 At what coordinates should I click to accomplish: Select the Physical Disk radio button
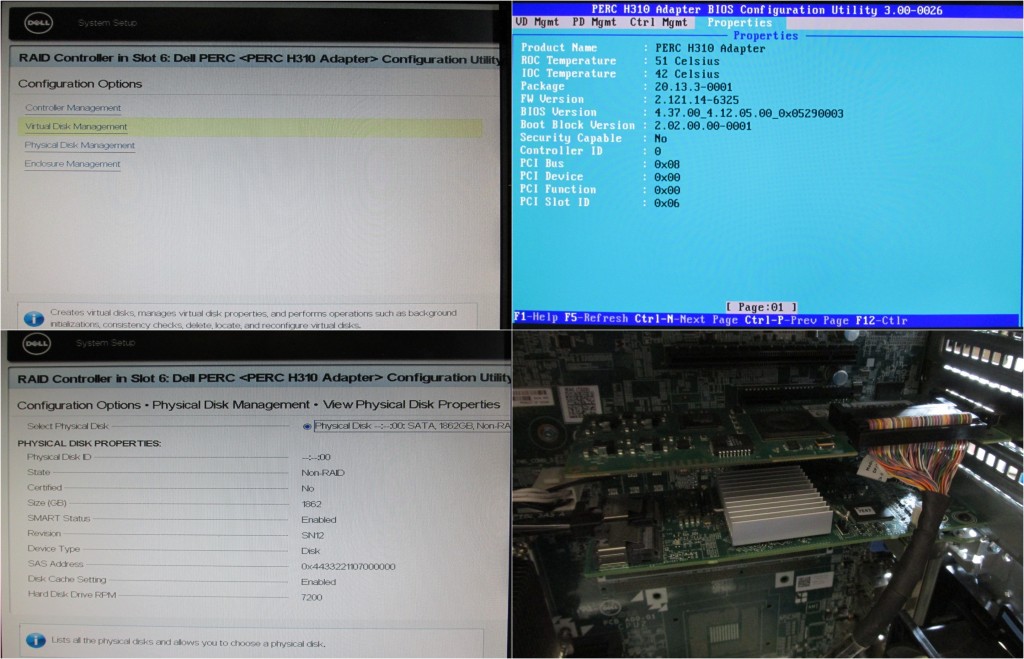[x=307, y=426]
